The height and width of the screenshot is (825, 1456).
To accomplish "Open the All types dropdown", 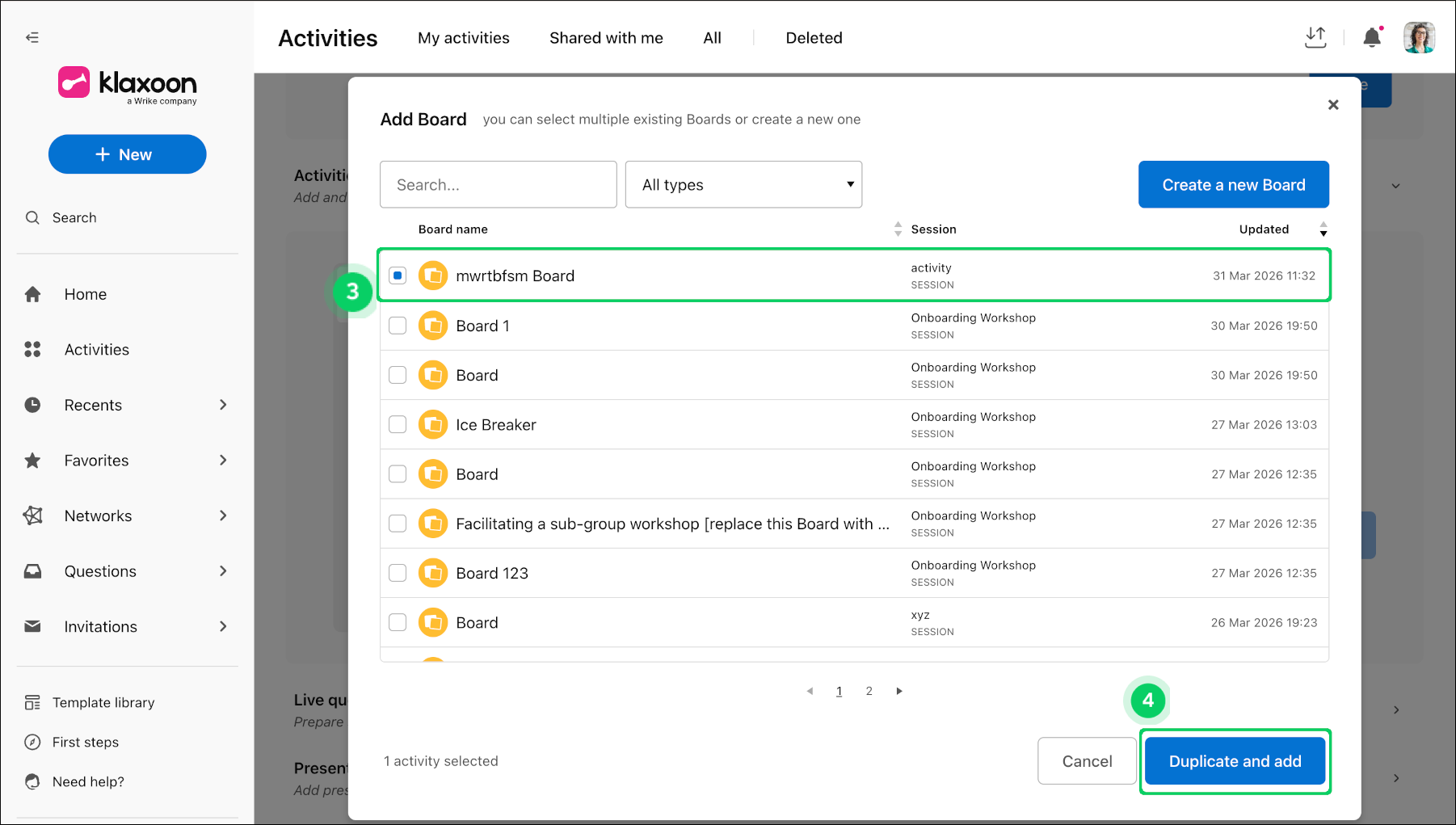I will [743, 184].
